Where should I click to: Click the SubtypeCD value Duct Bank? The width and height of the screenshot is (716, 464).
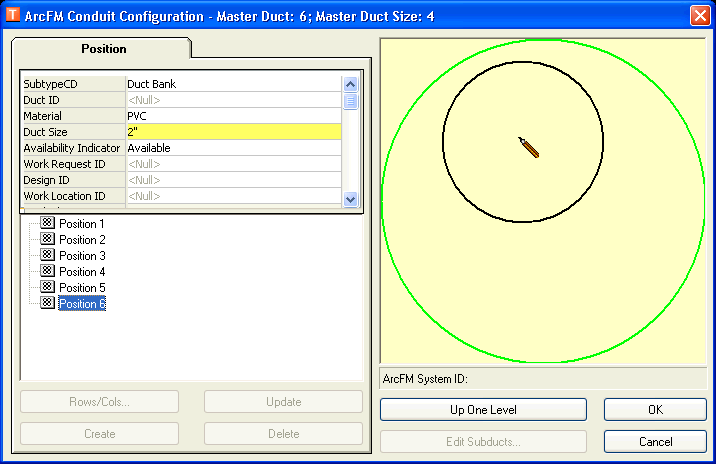point(233,84)
